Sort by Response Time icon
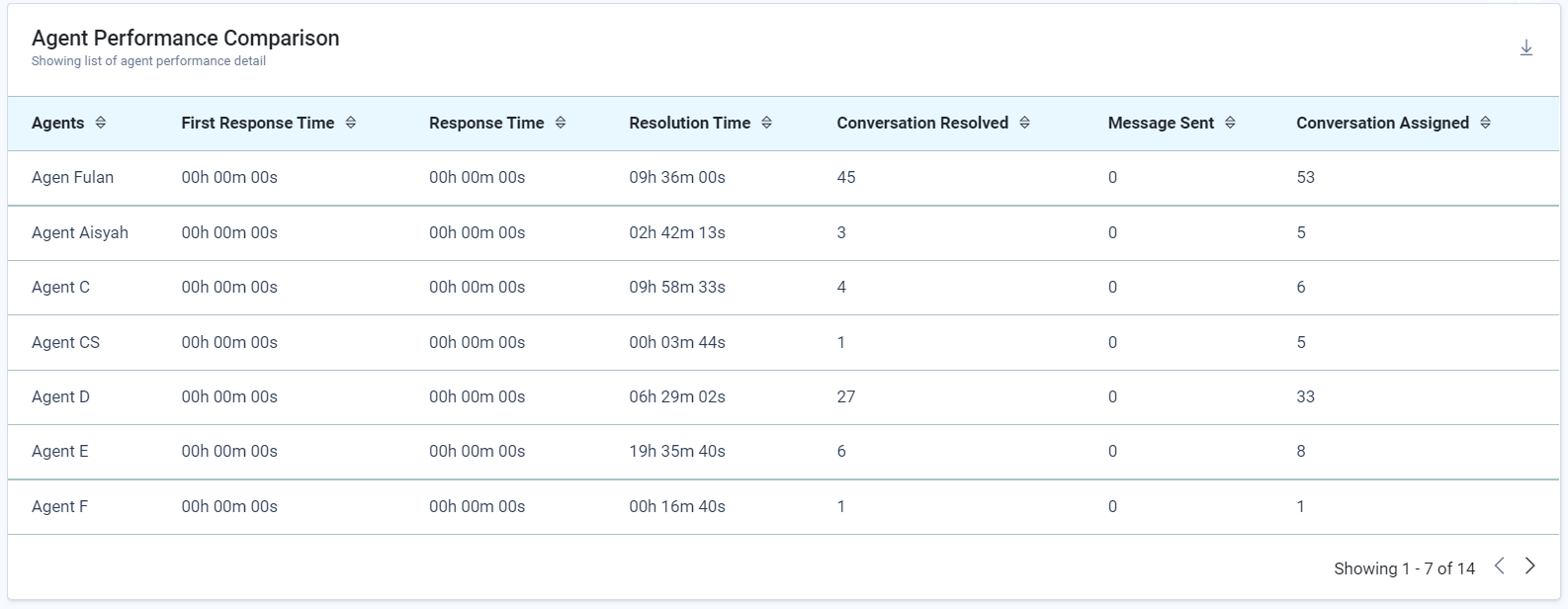 tap(561, 123)
